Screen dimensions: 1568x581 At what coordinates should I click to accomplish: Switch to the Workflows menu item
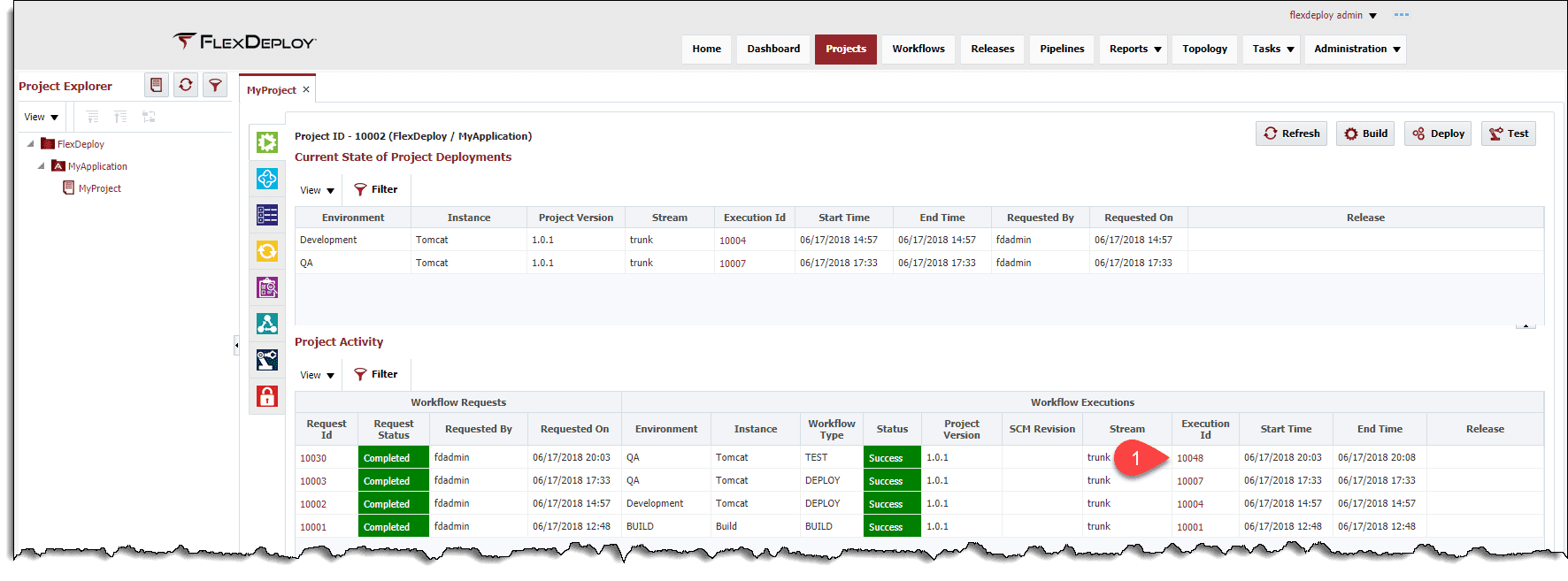[919, 49]
